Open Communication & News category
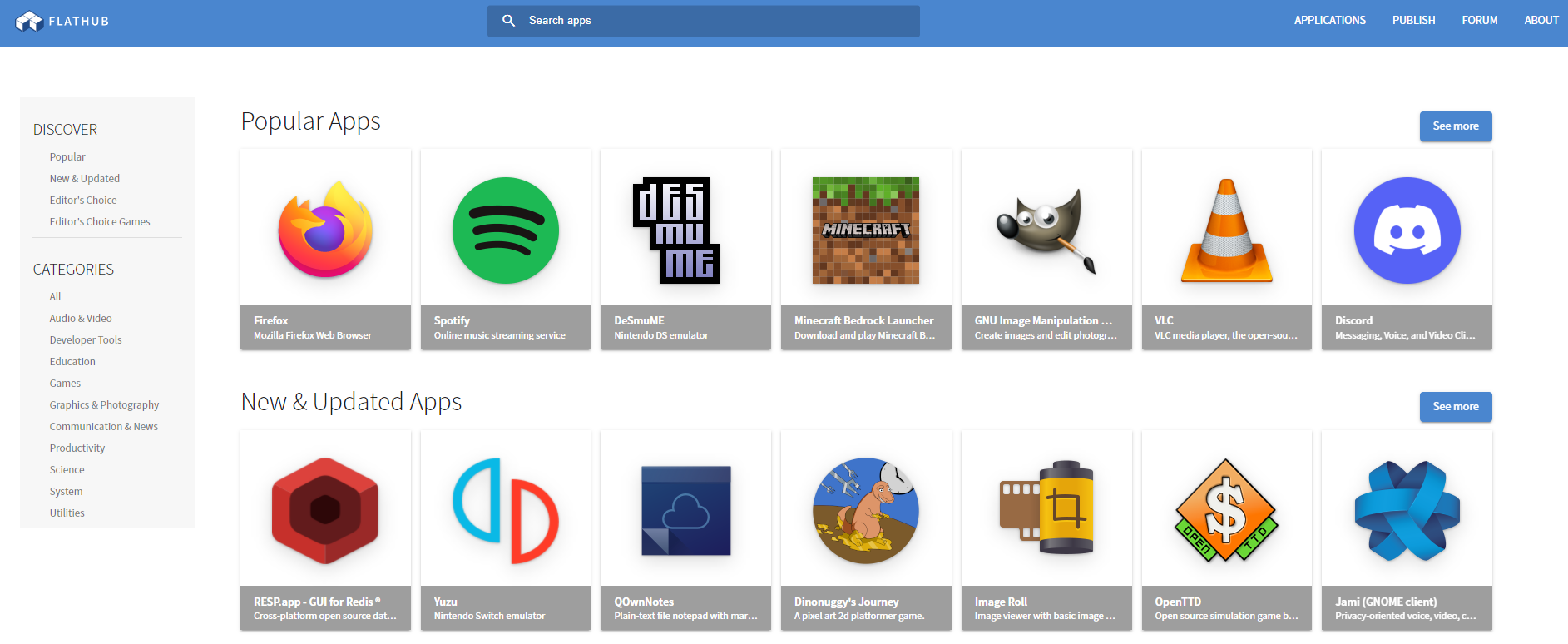 tap(104, 426)
